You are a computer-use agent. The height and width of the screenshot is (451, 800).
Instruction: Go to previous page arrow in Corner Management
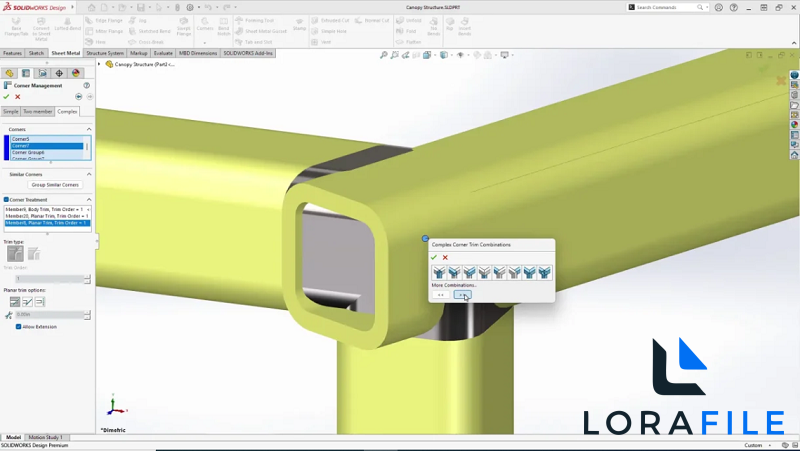[79, 96]
